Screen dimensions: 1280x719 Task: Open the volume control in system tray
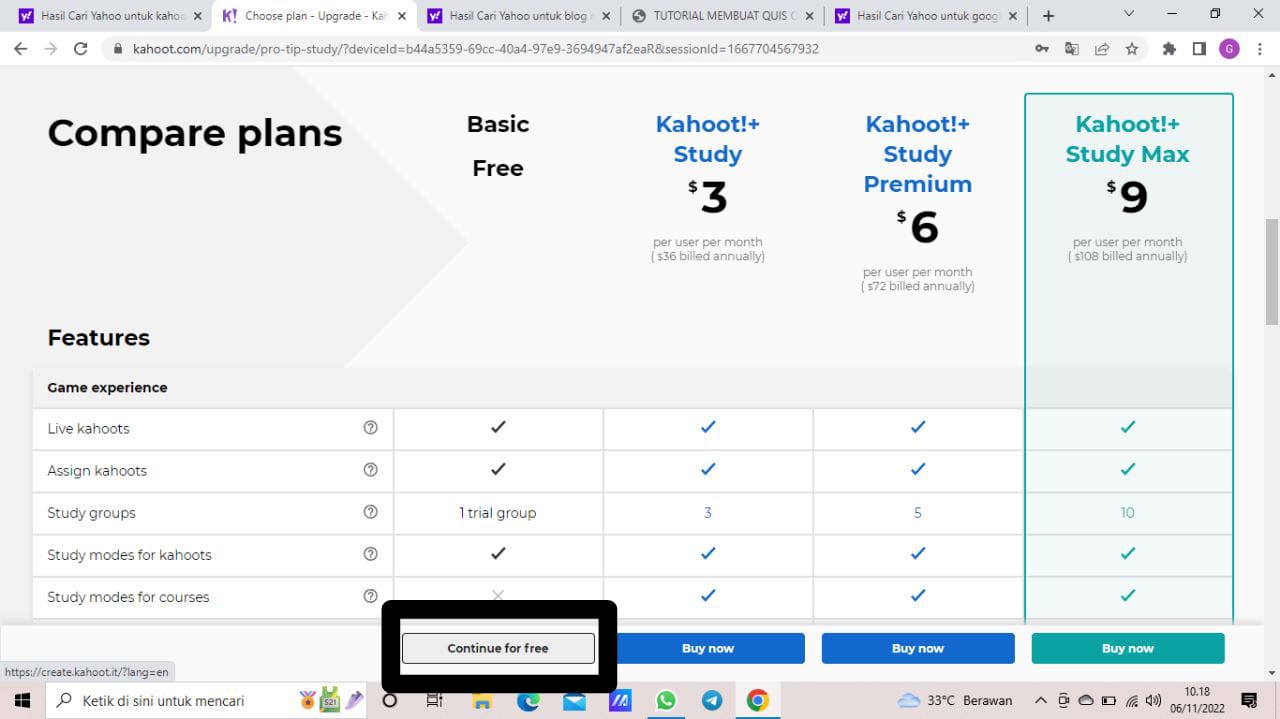pyautogui.click(x=1154, y=700)
